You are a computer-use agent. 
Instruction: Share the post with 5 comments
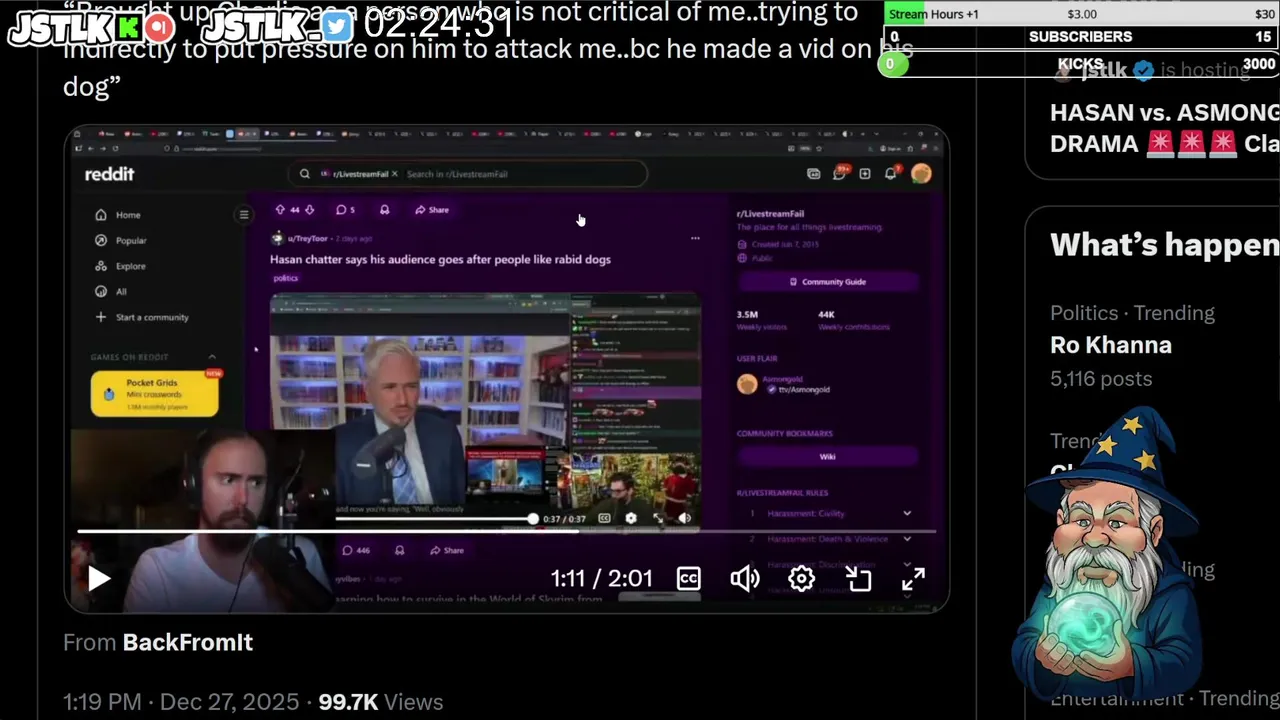[x=433, y=210]
